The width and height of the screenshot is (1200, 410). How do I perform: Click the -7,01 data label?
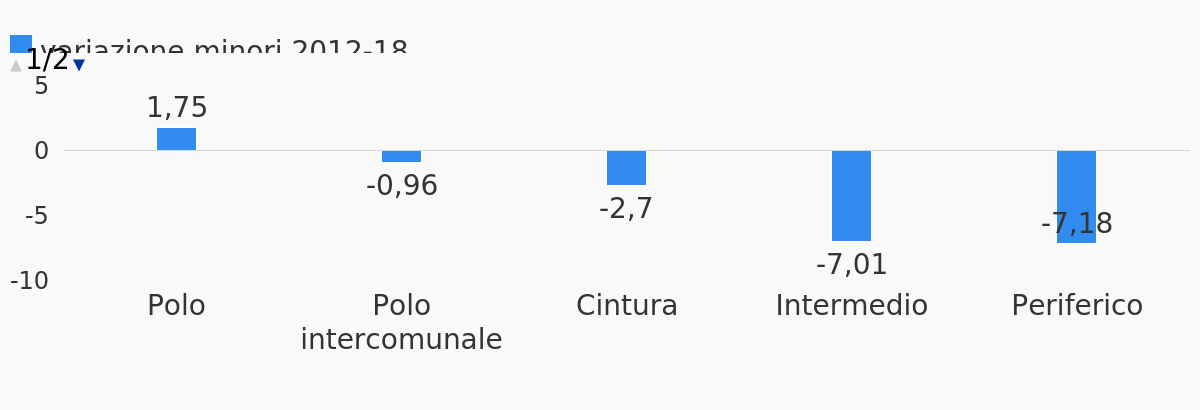click(852, 265)
